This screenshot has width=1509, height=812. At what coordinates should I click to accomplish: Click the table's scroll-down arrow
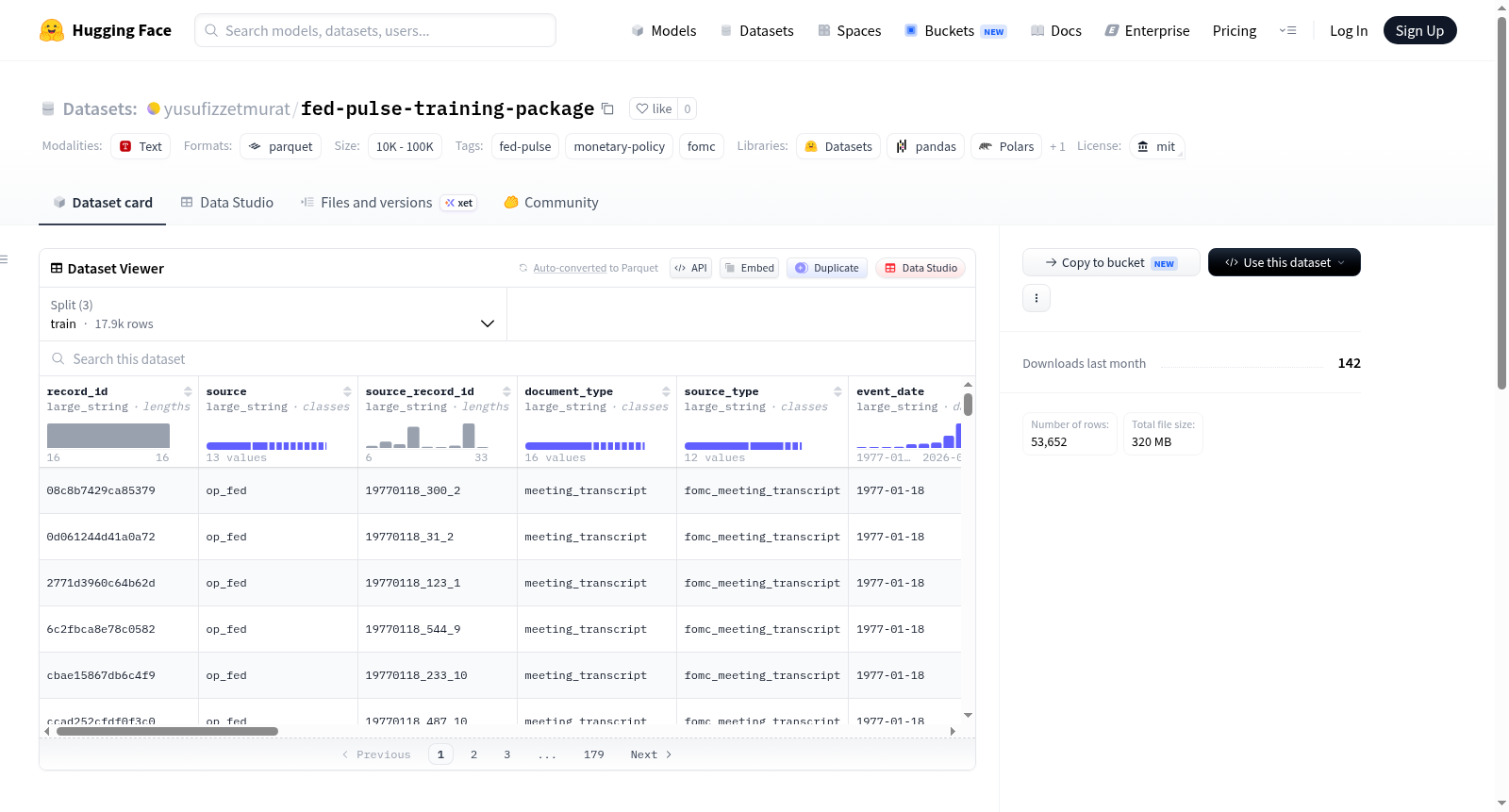click(x=968, y=716)
